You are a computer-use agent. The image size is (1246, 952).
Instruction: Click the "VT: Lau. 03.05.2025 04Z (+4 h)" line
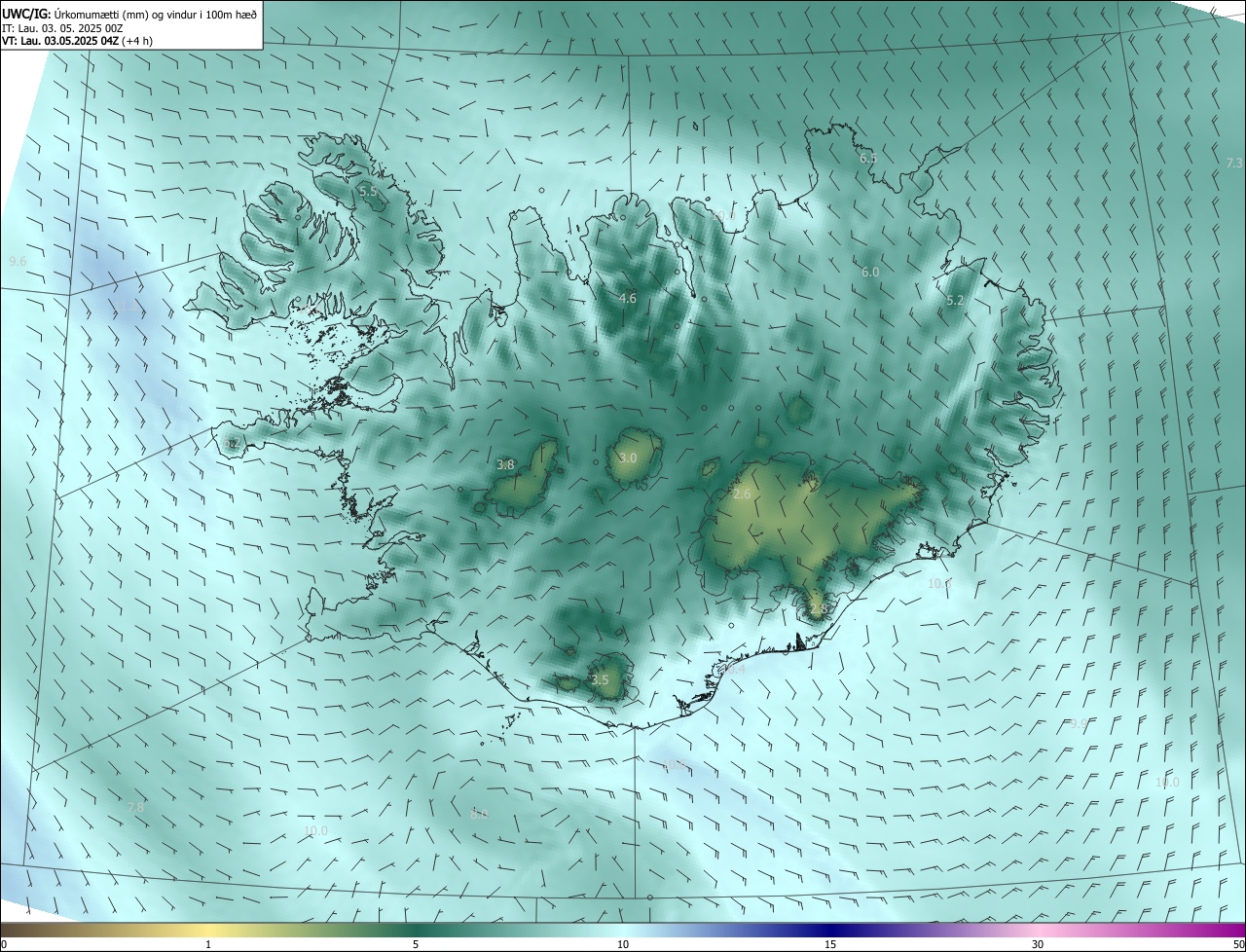[77, 41]
